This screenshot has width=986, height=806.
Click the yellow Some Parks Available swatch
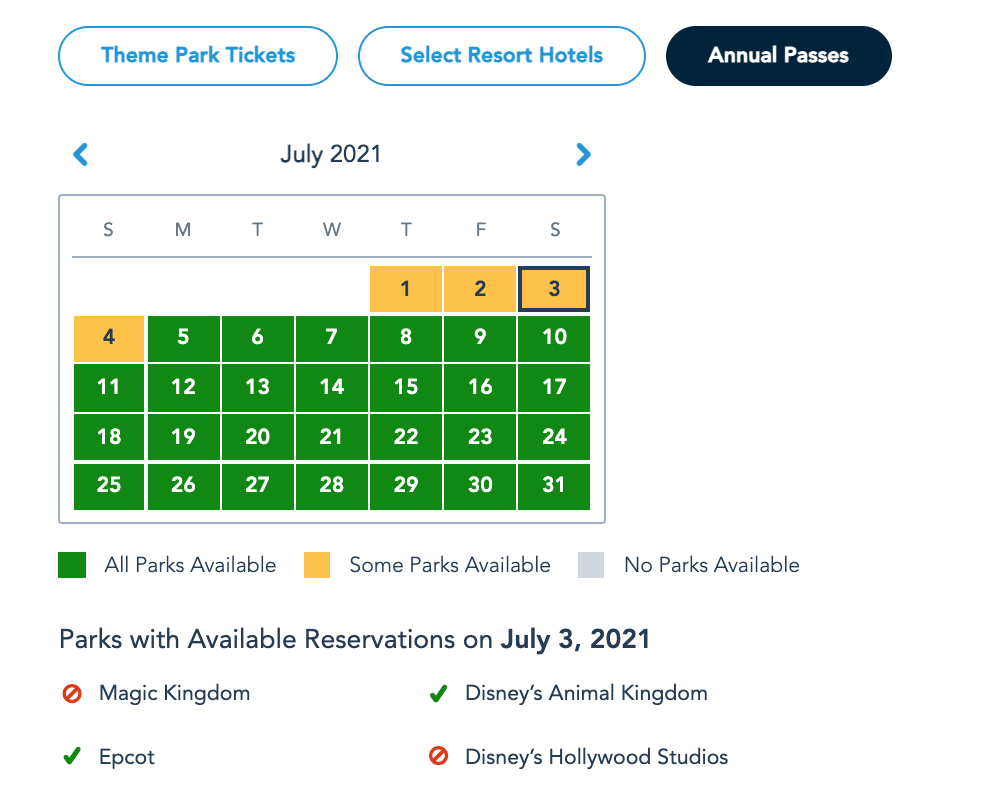317,565
